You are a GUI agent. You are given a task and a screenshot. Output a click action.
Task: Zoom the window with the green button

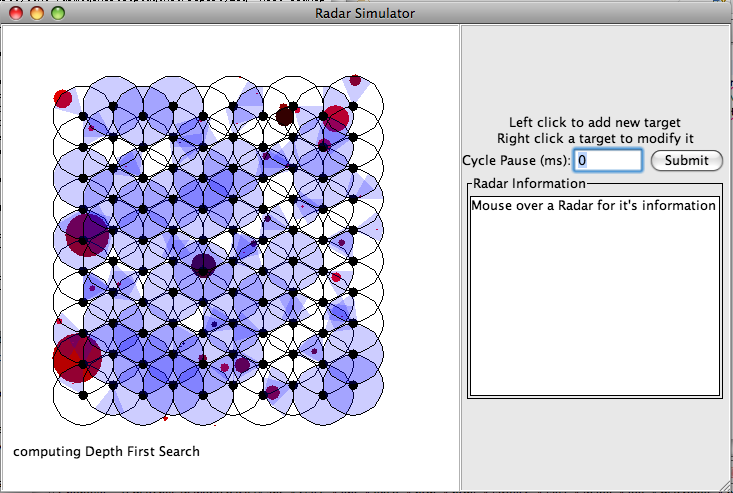click(x=57, y=13)
